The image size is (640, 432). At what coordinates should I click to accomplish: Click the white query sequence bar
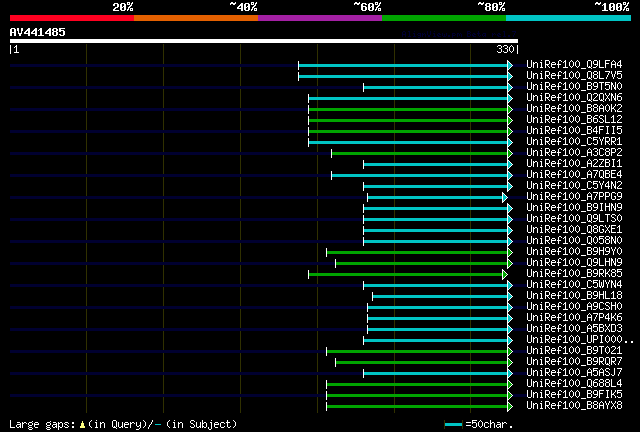pos(264,41)
